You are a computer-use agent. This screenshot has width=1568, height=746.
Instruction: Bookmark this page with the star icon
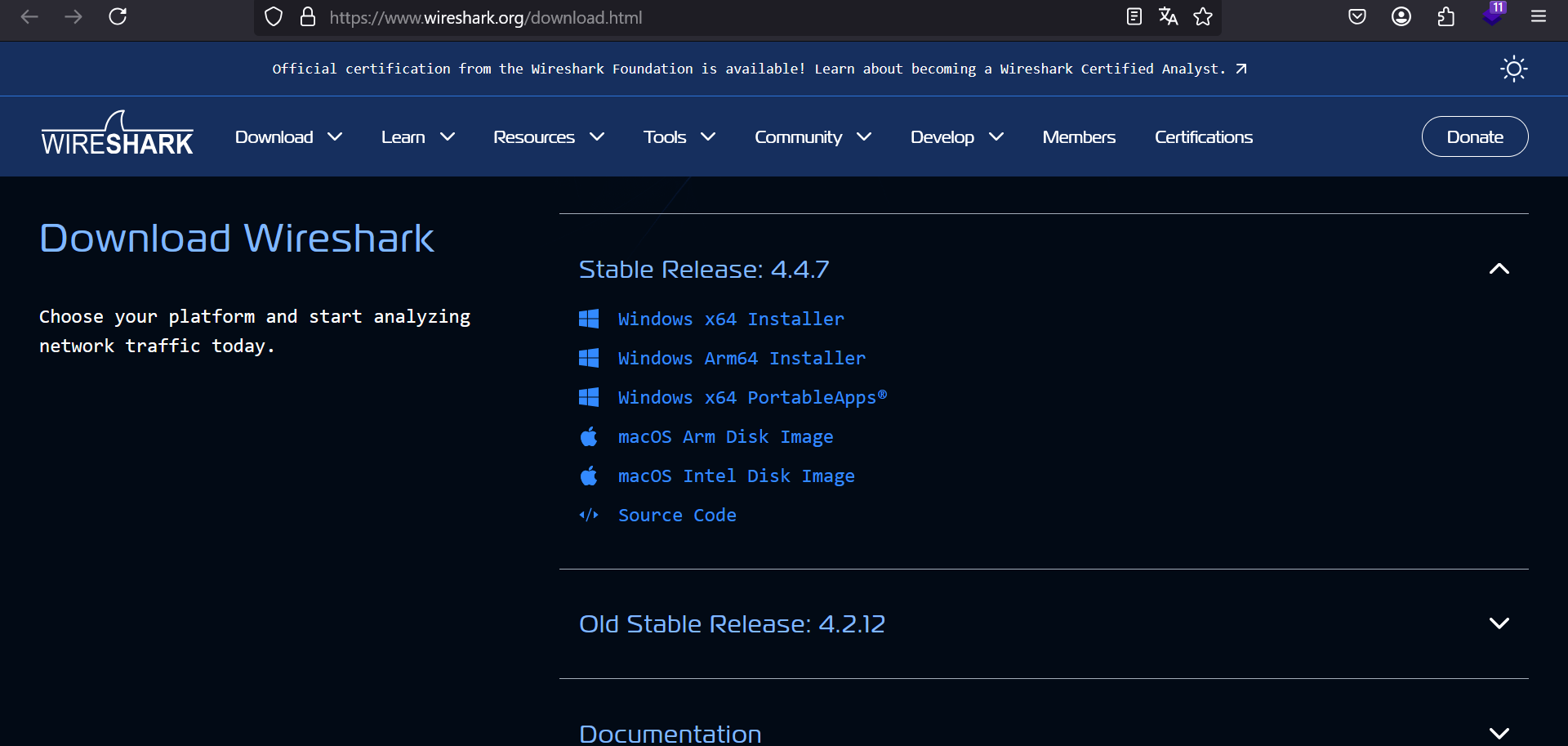[x=1202, y=16]
